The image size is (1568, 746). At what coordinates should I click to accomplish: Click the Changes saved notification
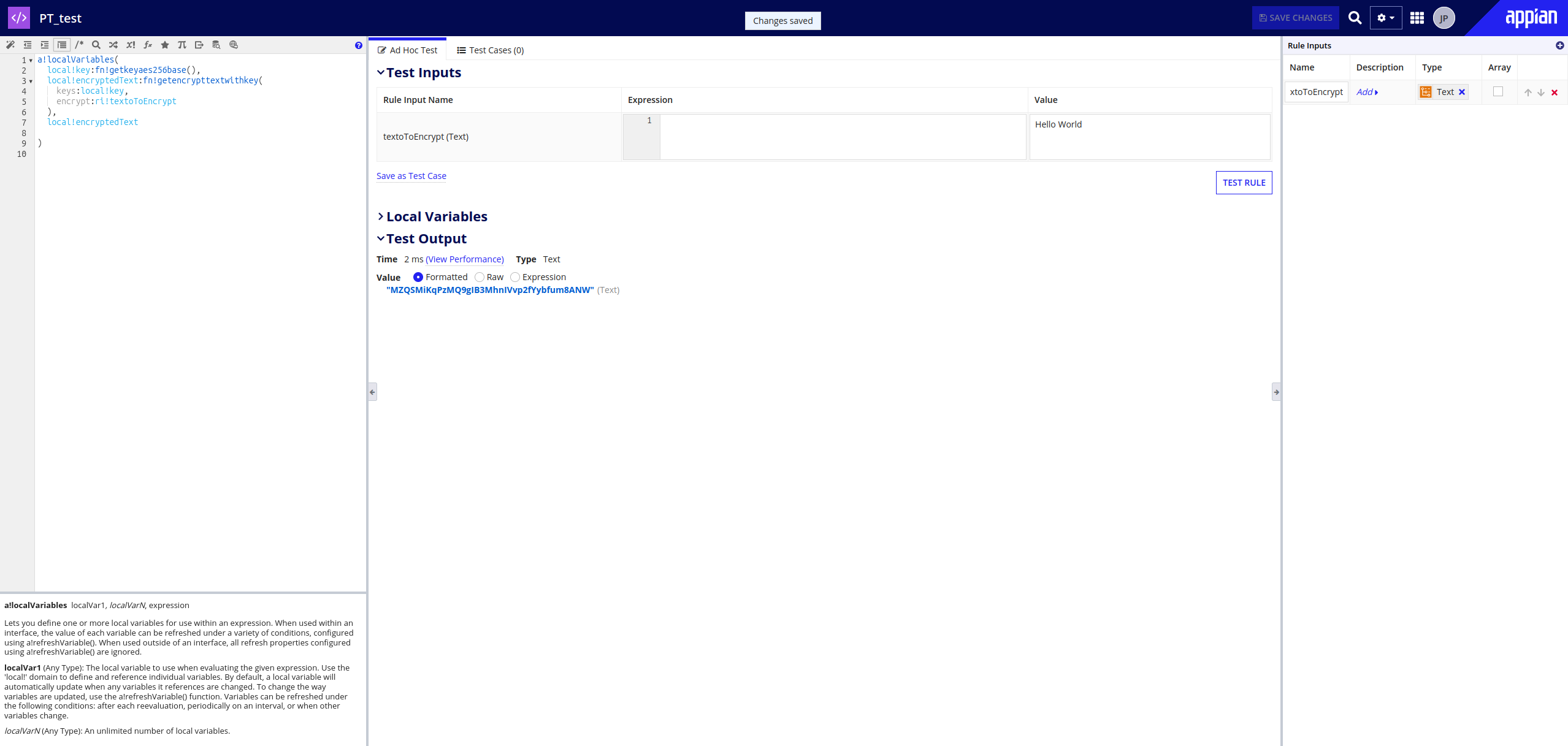click(x=782, y=21)
